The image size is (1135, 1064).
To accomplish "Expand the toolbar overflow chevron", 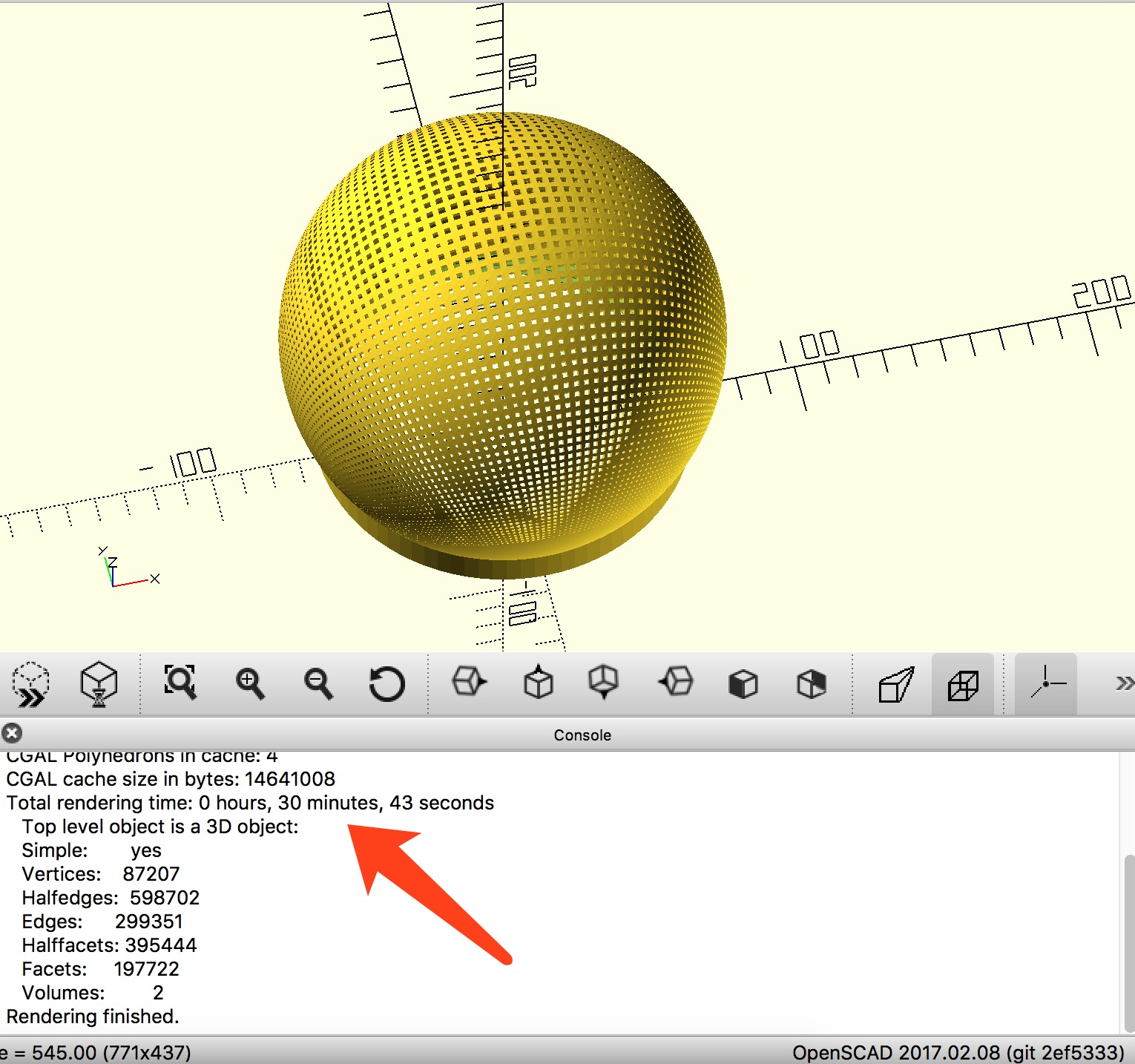I will pos(1124,683).
